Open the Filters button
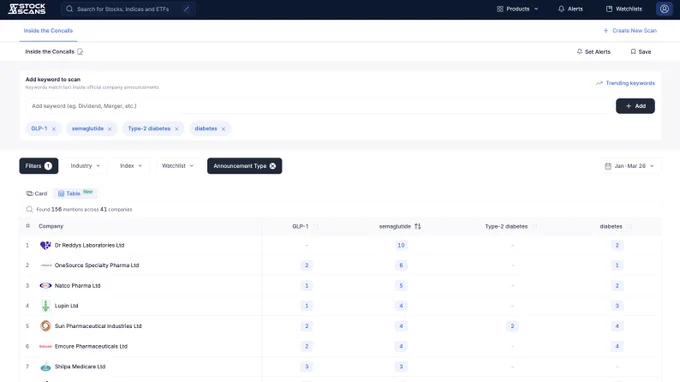Viewport: 680px width, 382px height. tap(39, 166)
